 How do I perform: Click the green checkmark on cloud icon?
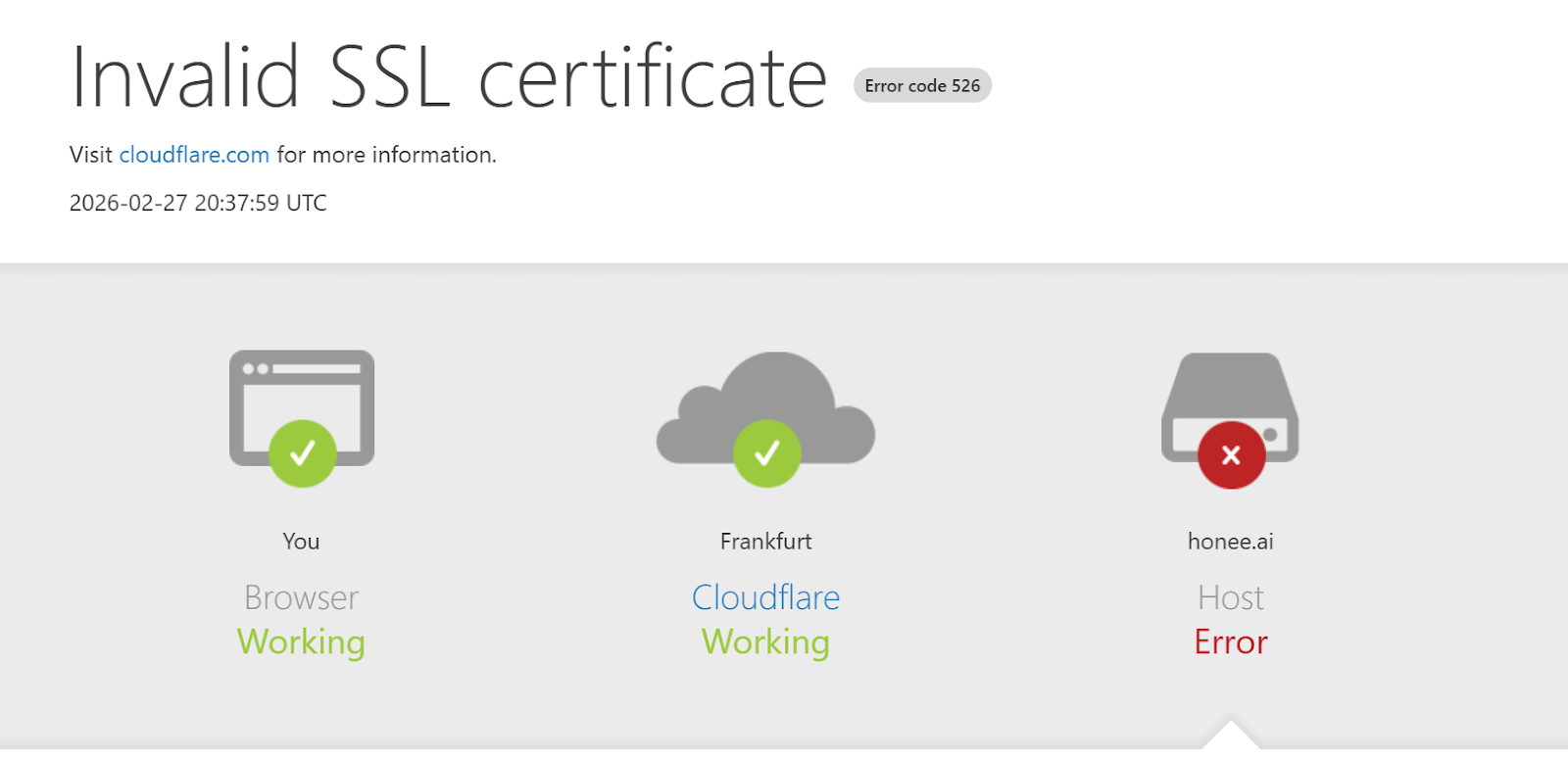[x=766, y=453]
